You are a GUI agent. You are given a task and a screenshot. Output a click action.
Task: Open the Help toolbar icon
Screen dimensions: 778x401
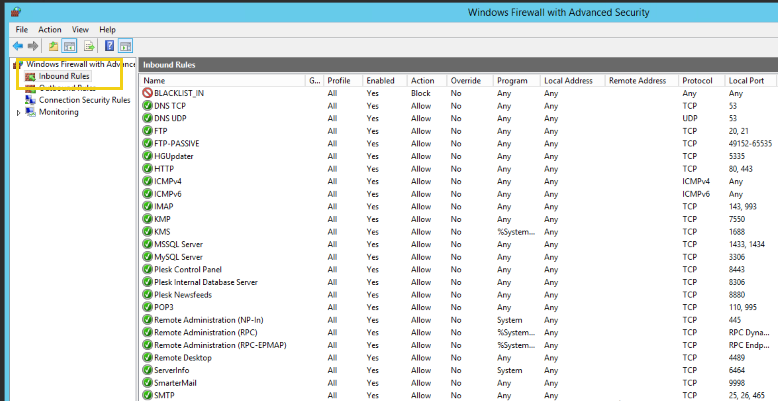[x=110, y=46]
